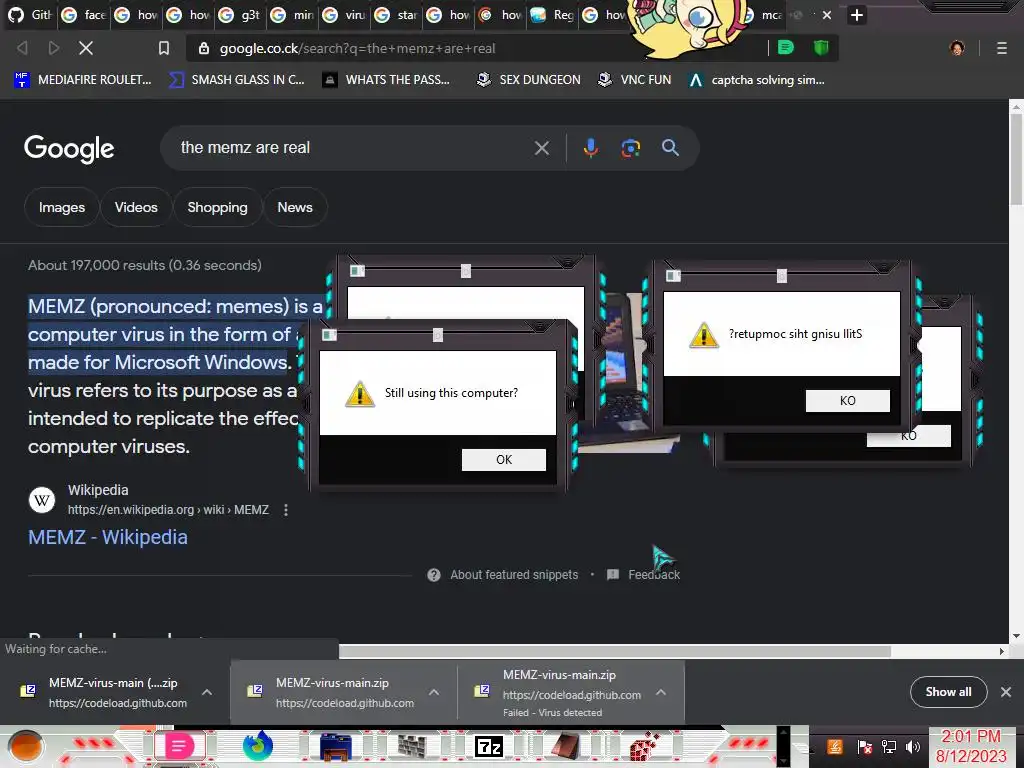This screenshot has height=768, width=1024.
Task: Open the Action Center flag tray icon
Action: click(x=865, y=746)
